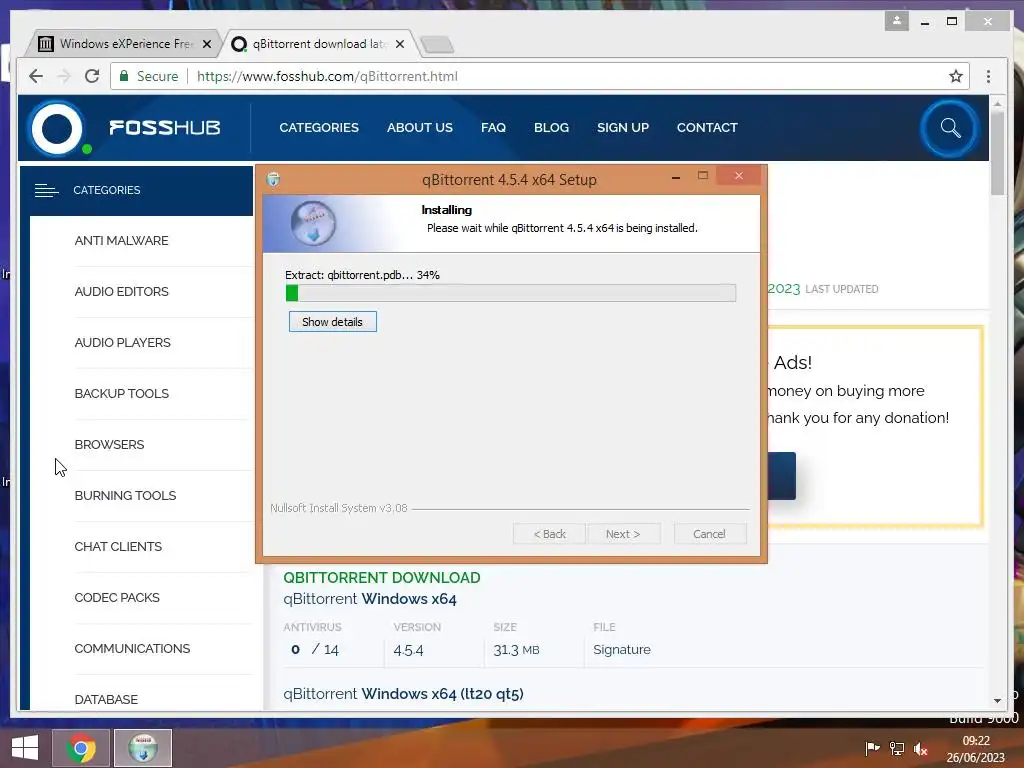This screenshot has width=1024, height=768.
Task: Open the ABOUT US page
Action: point(419,127)
